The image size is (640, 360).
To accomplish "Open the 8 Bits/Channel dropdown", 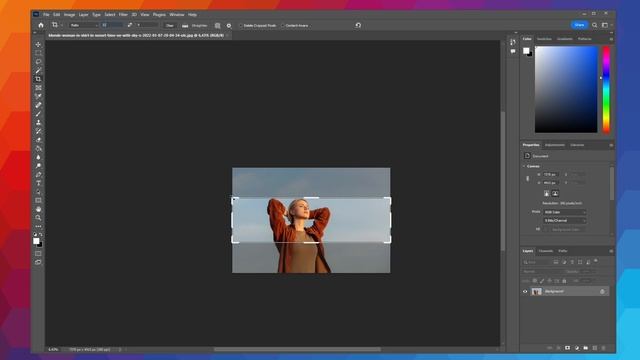I will point(565,220).
